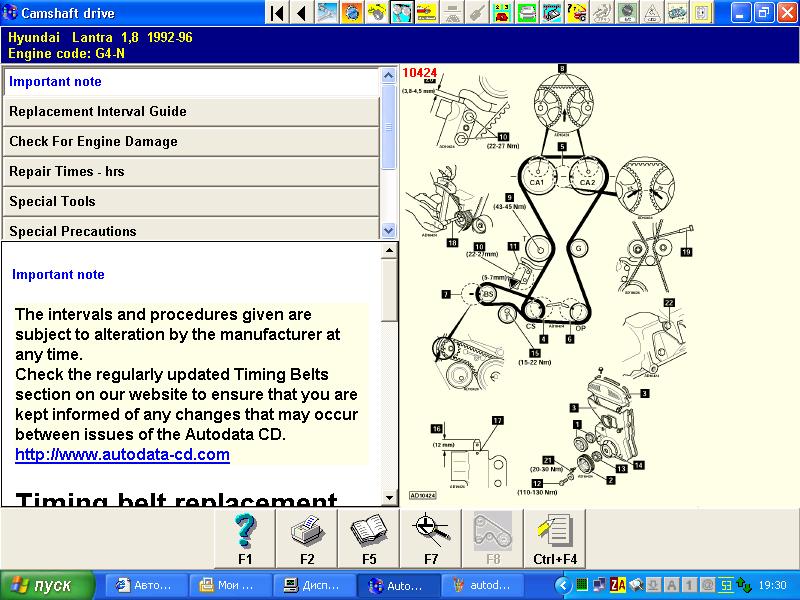
Task: Open the blue diagnostic scanner toolbar icon
Action: click(552, 12)
